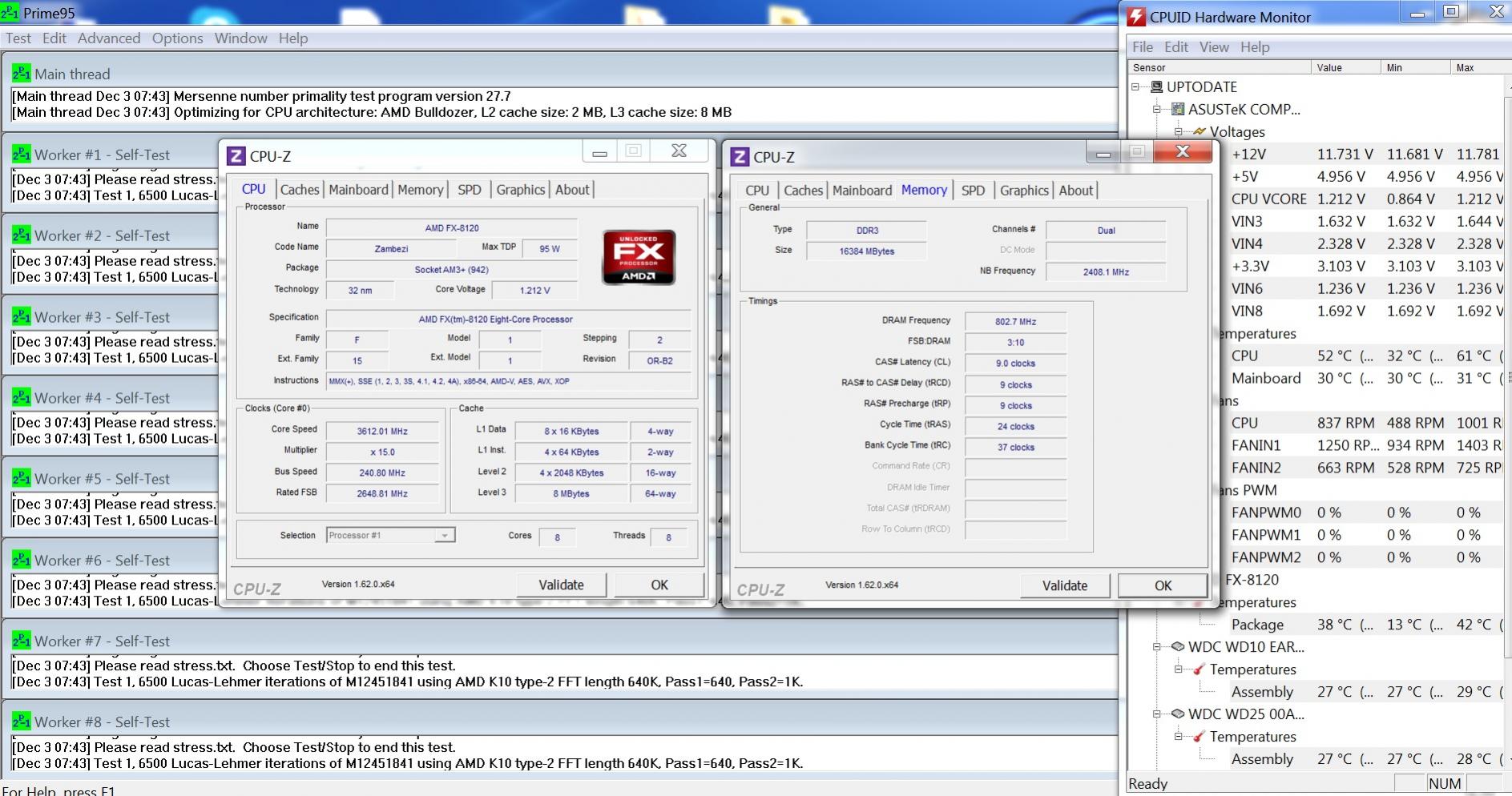Select the Mainboard temperature row
This screenshot has width=1512, height=796.
(1366, 378)
